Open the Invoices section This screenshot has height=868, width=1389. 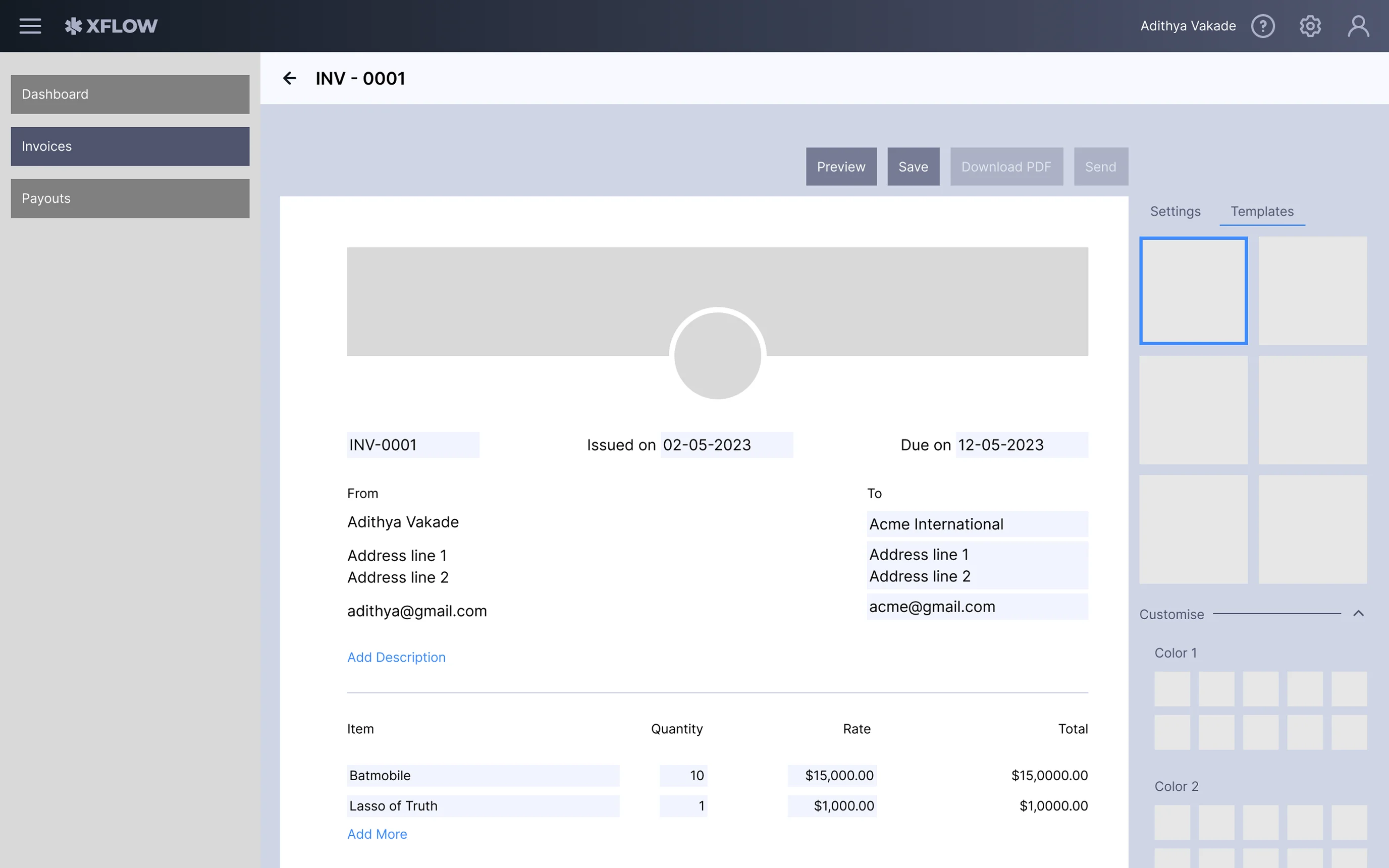(130, 146)
